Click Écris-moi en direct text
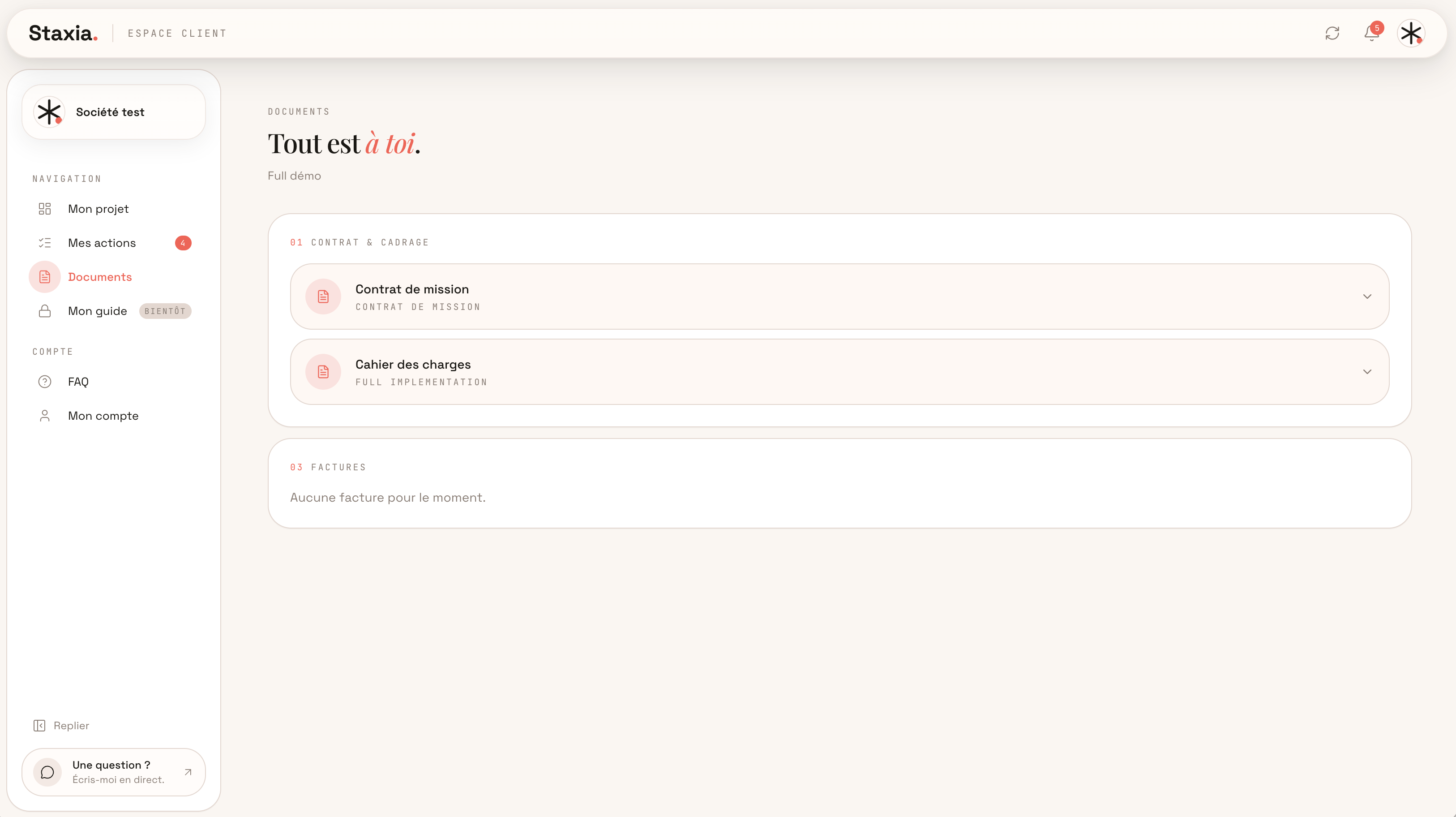 pos(118,780)
